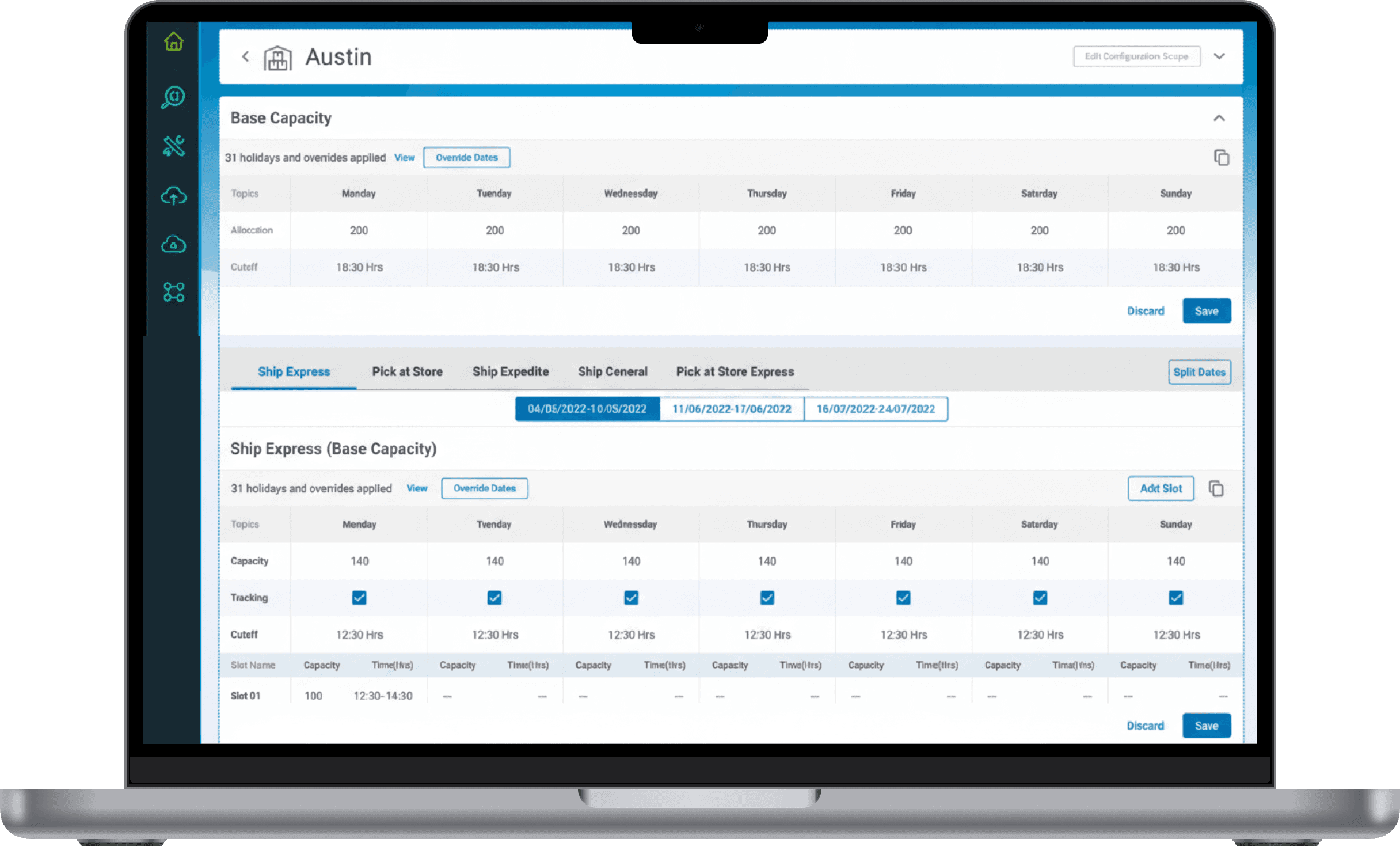Click the Add Slot button
1400x846 pixels.
[1160, 488]
